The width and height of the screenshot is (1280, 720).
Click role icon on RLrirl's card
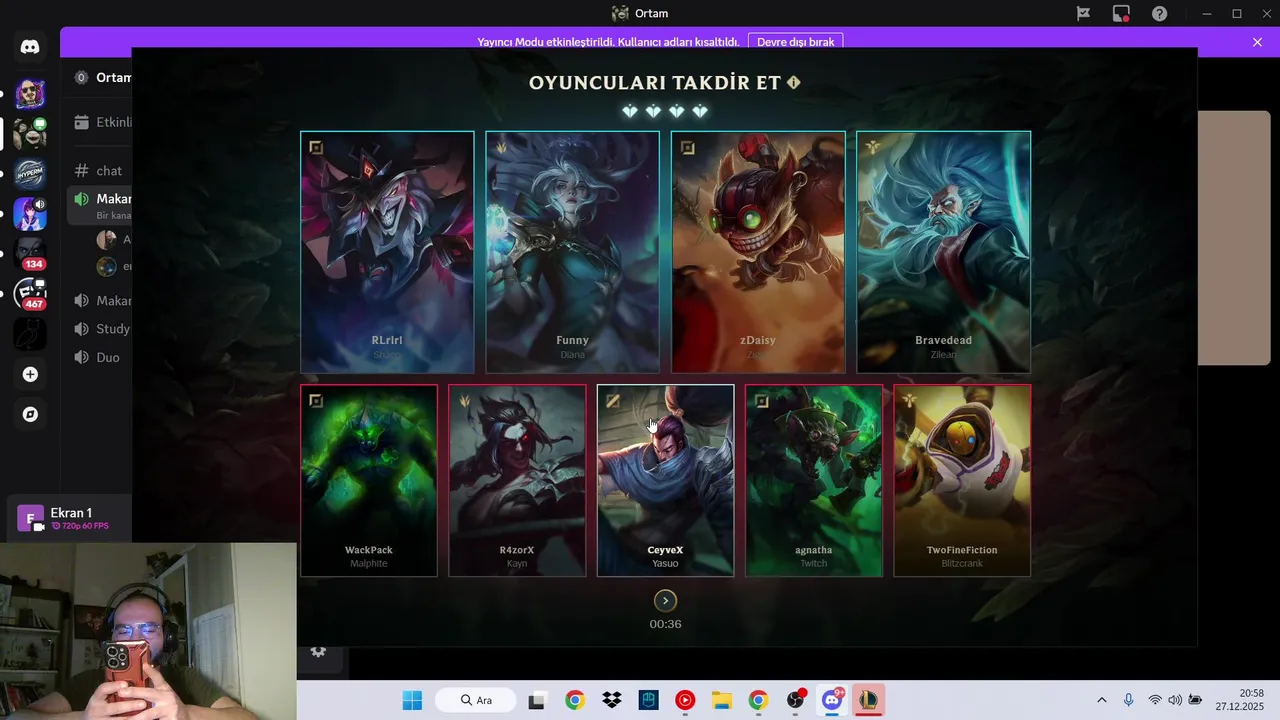click(x=316, y=148)
